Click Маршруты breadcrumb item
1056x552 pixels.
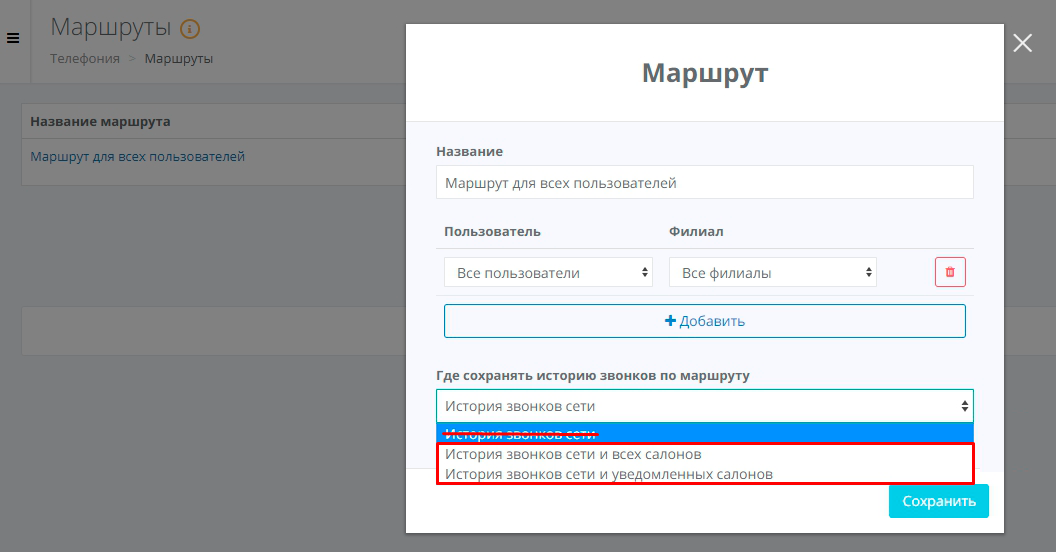[178, 59]
